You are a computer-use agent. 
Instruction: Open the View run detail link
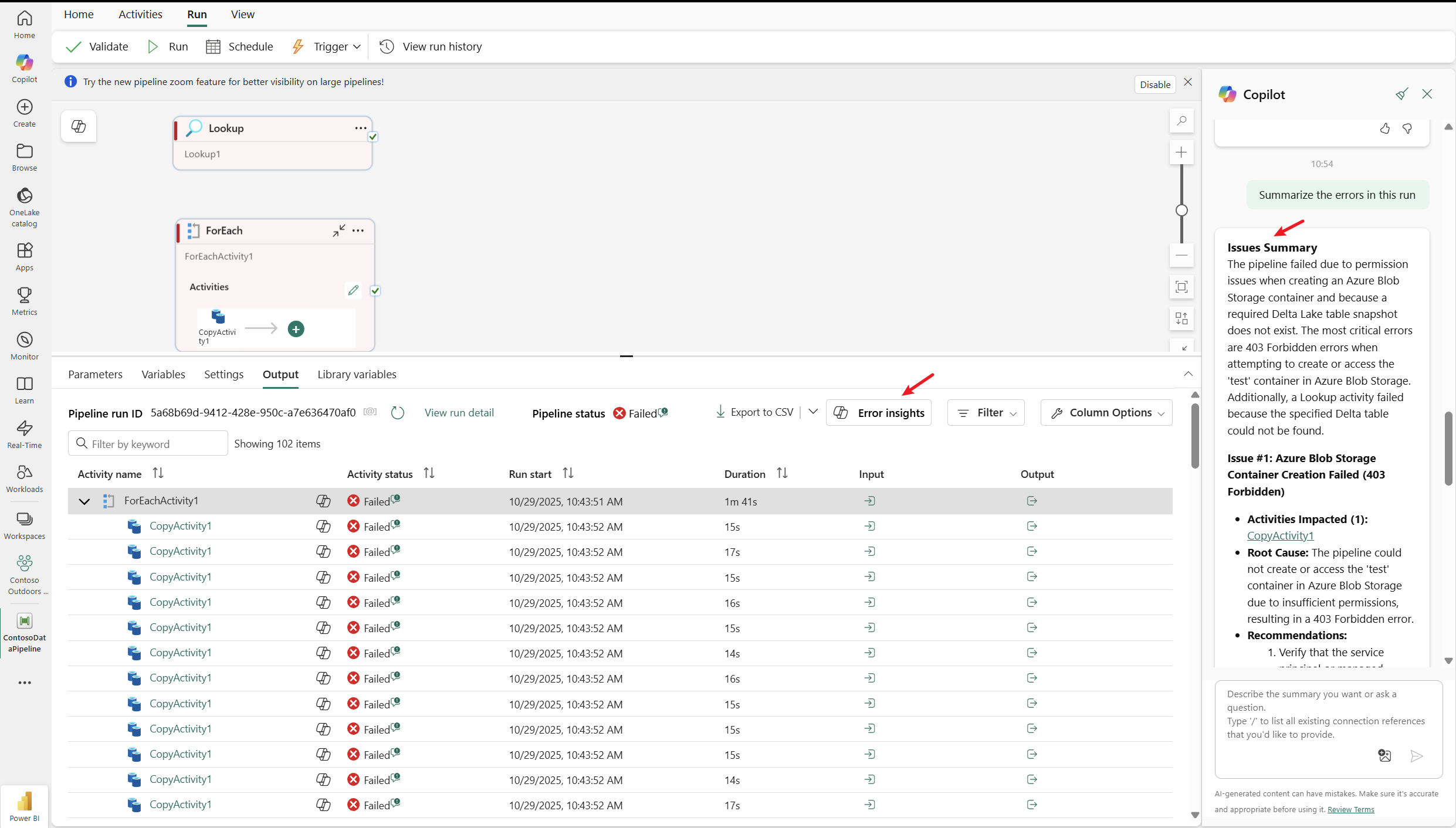tap(459, 413)
